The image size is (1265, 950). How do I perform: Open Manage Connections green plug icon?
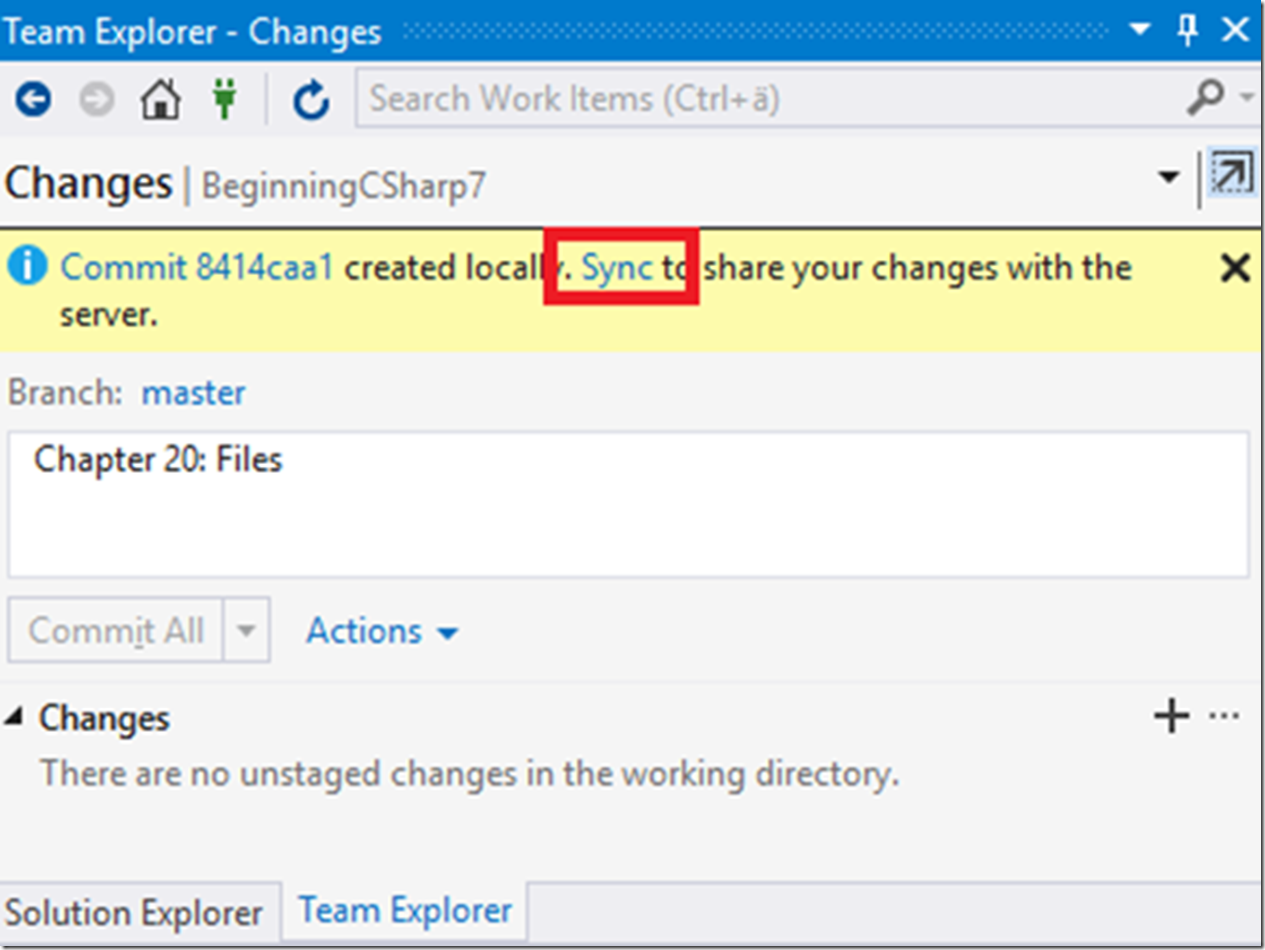(224, 99)
